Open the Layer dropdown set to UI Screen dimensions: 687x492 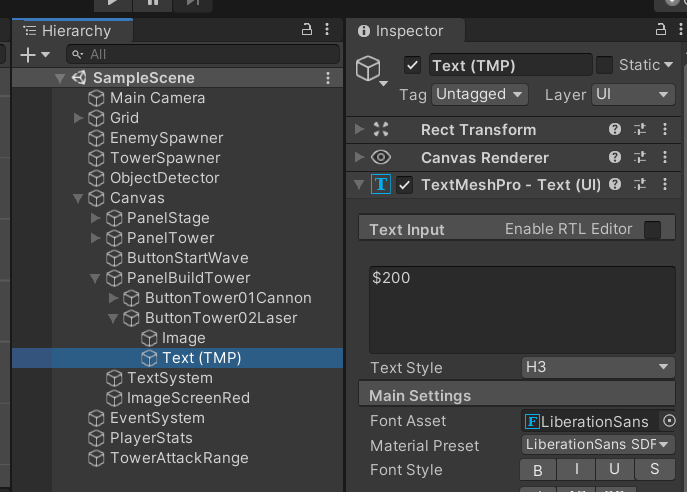click(x=633, y=95)
